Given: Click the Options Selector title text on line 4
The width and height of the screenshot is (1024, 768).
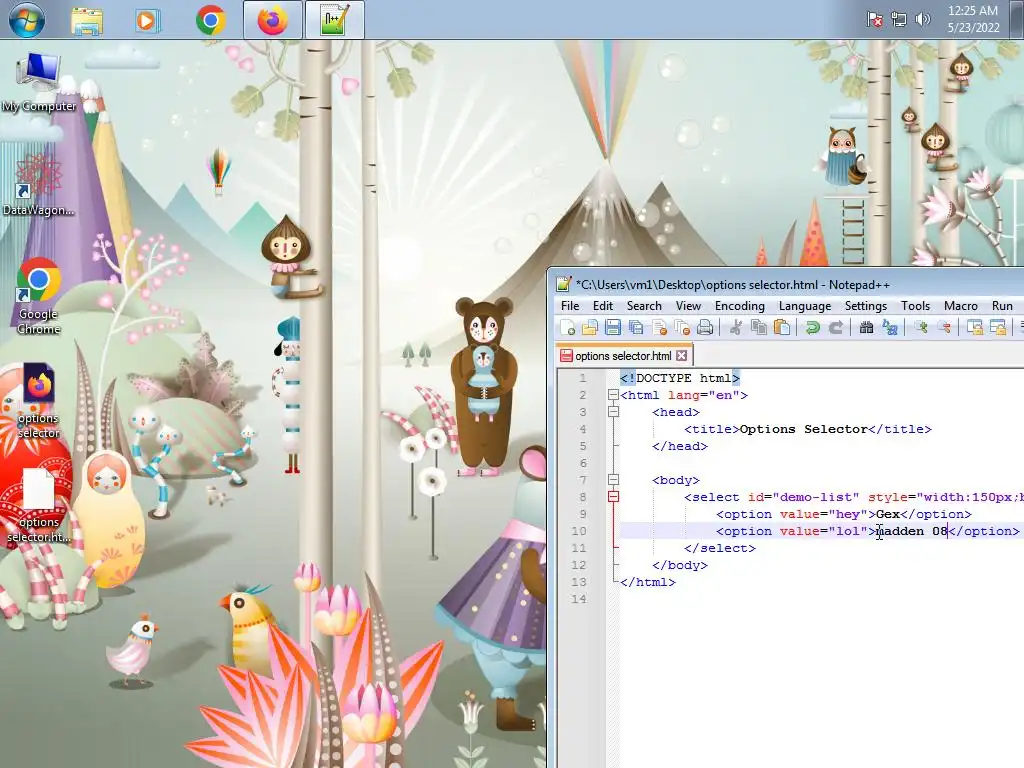Looking at the screenshot, I should pos(803,429).
